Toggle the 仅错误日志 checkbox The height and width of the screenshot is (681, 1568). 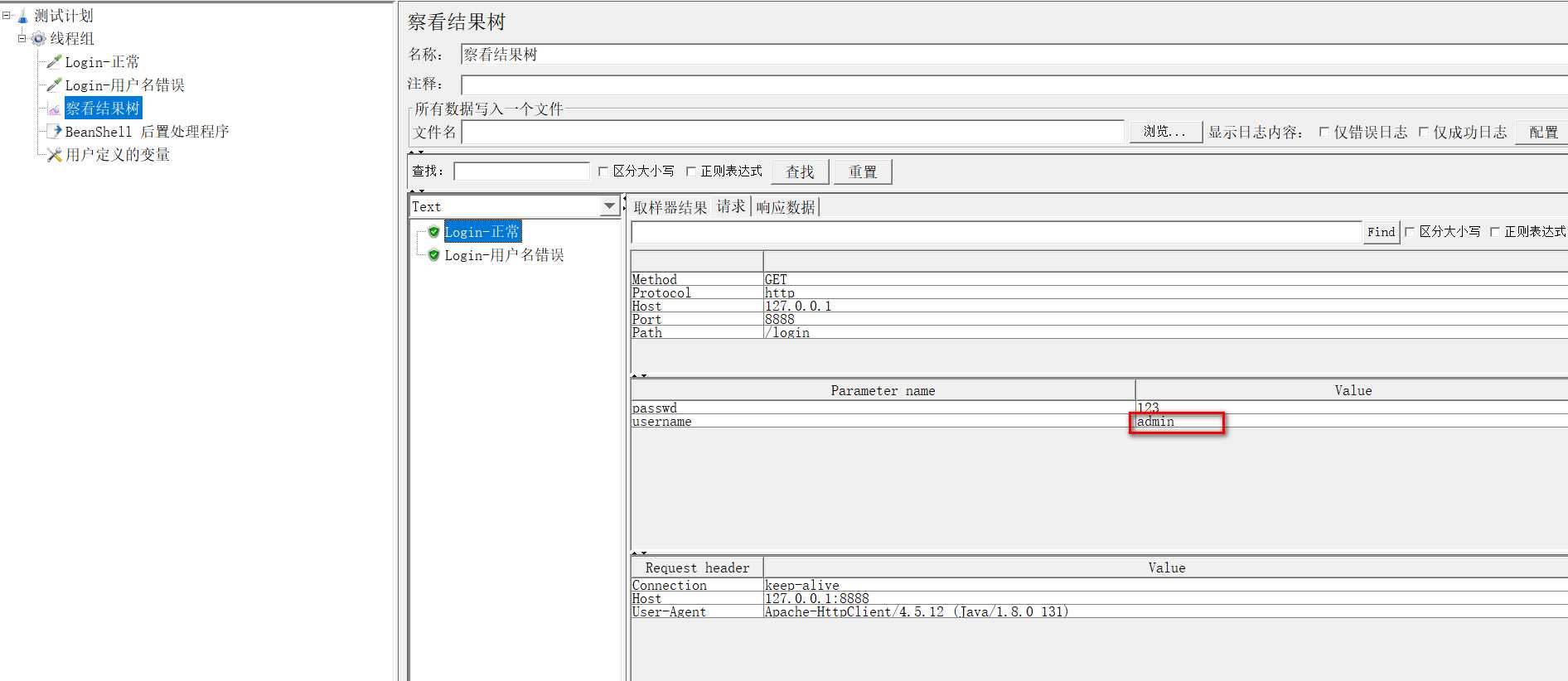(x=1324, y=132)
